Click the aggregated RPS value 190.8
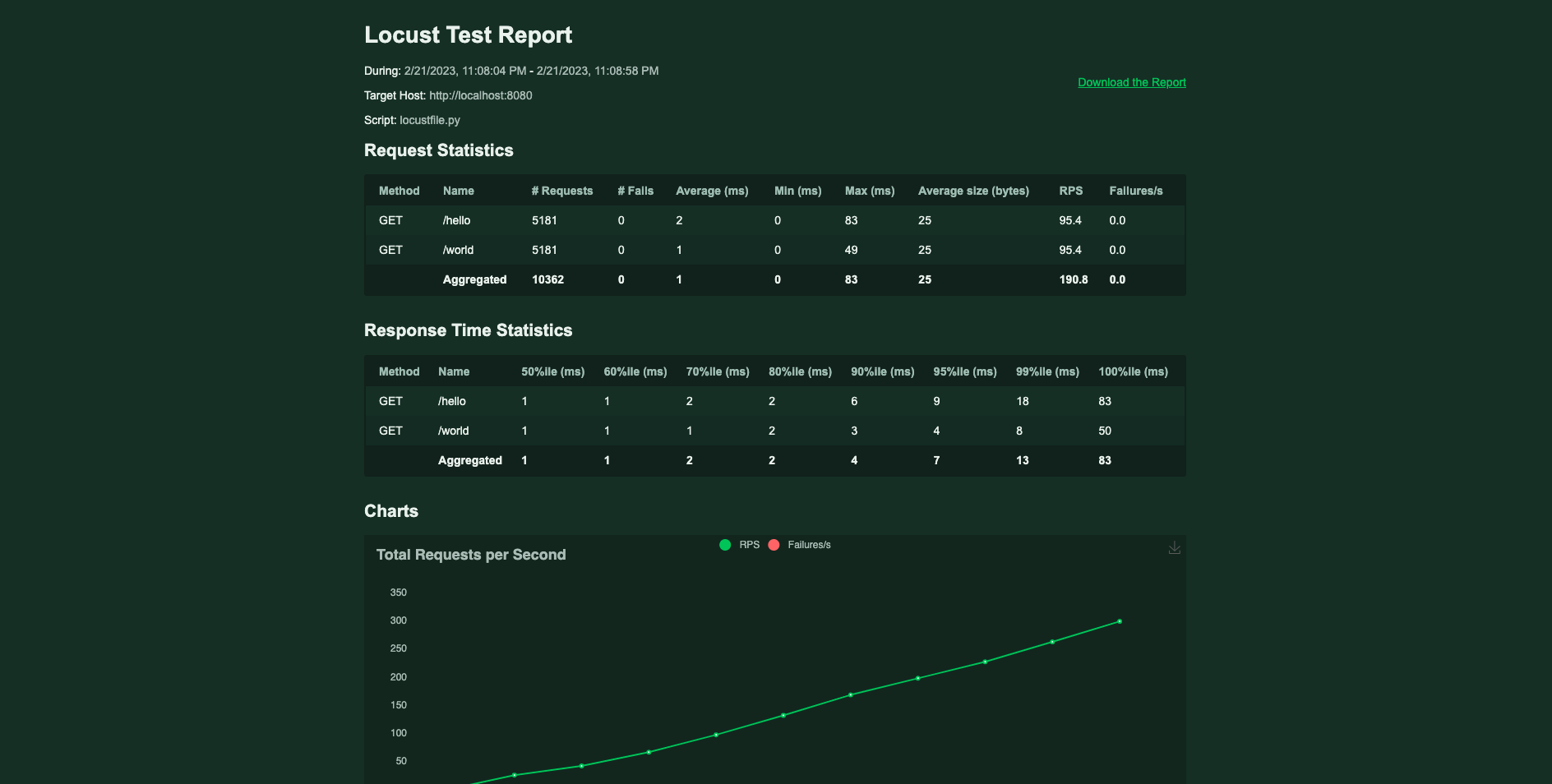 coord(1073,279)
